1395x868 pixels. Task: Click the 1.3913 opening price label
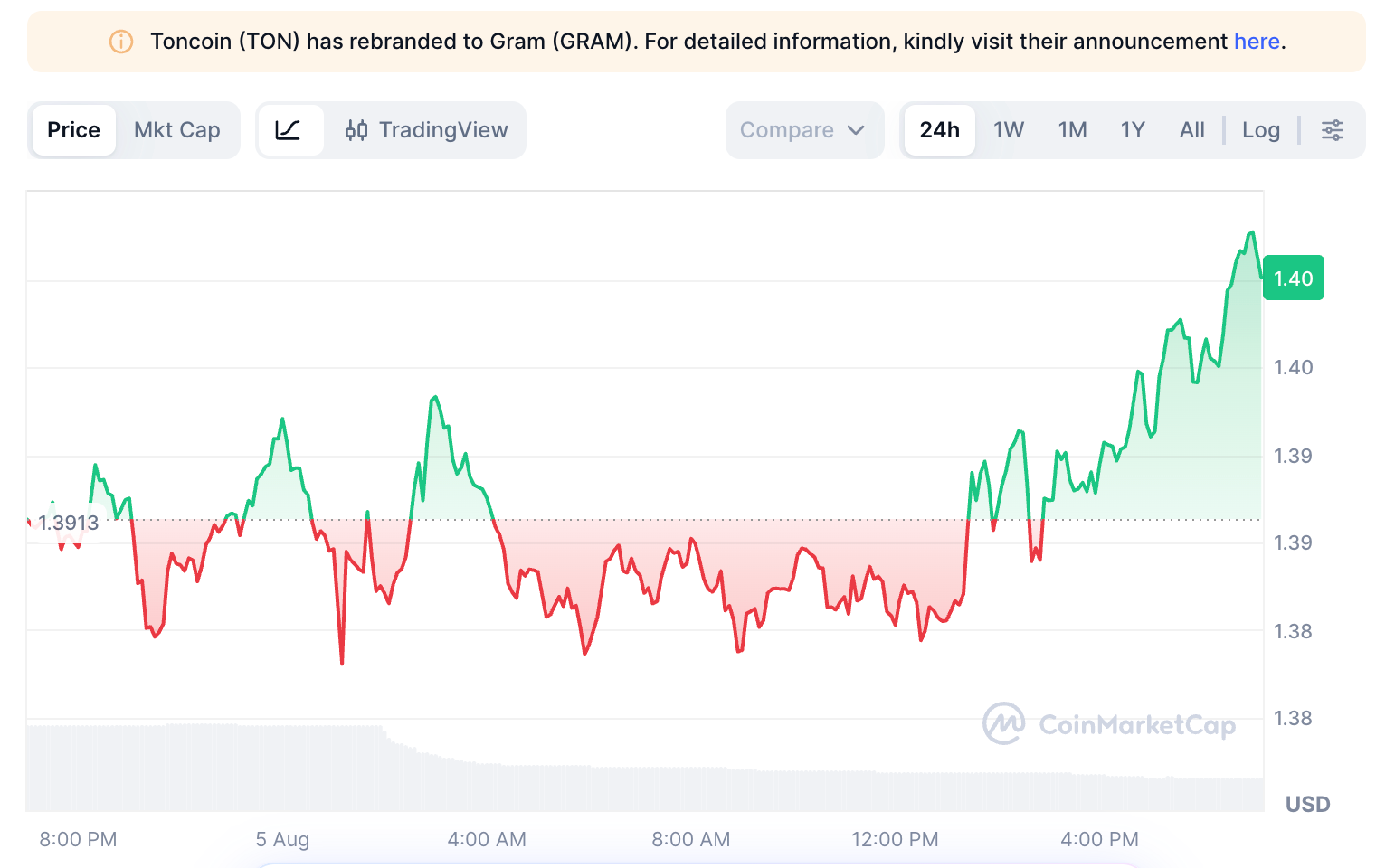(69, 523)
